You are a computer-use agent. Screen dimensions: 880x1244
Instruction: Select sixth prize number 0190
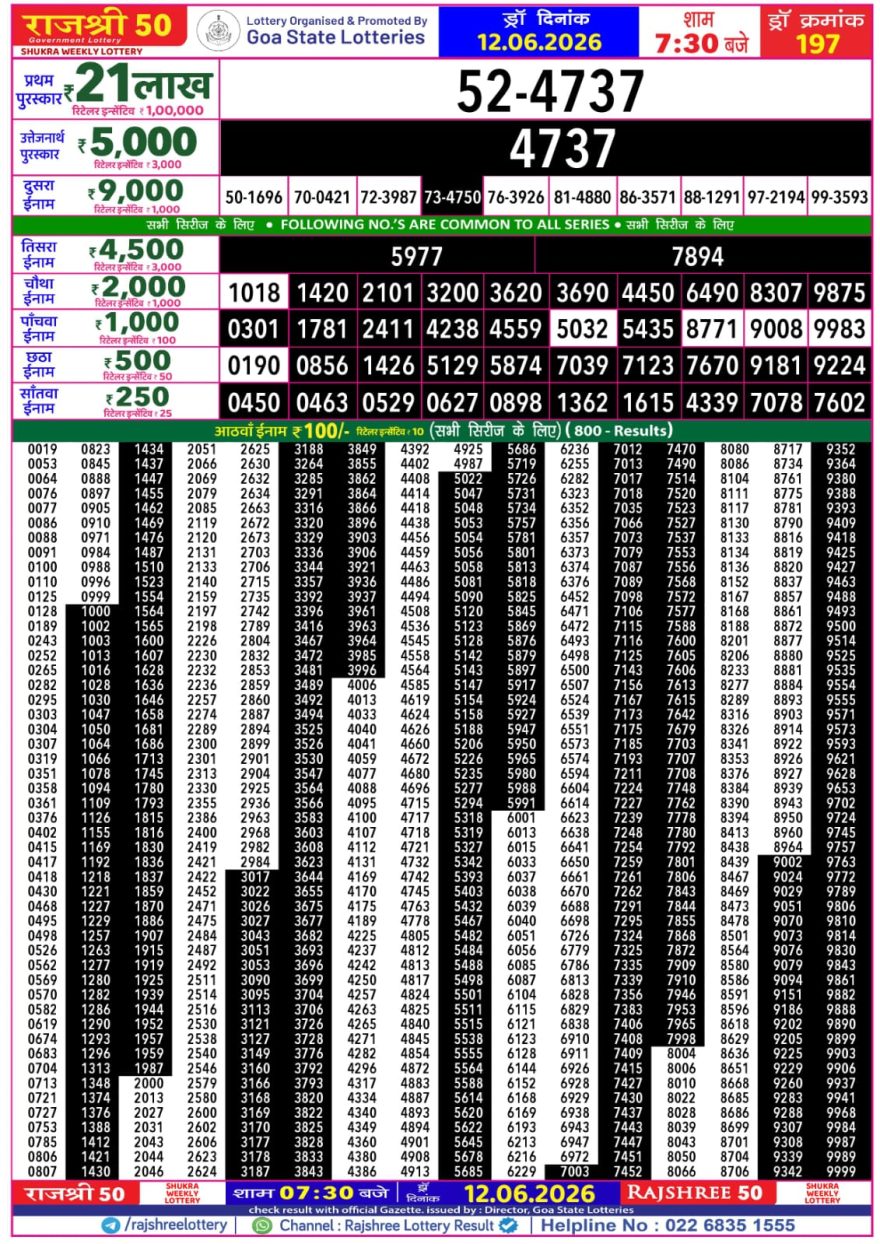255,366
